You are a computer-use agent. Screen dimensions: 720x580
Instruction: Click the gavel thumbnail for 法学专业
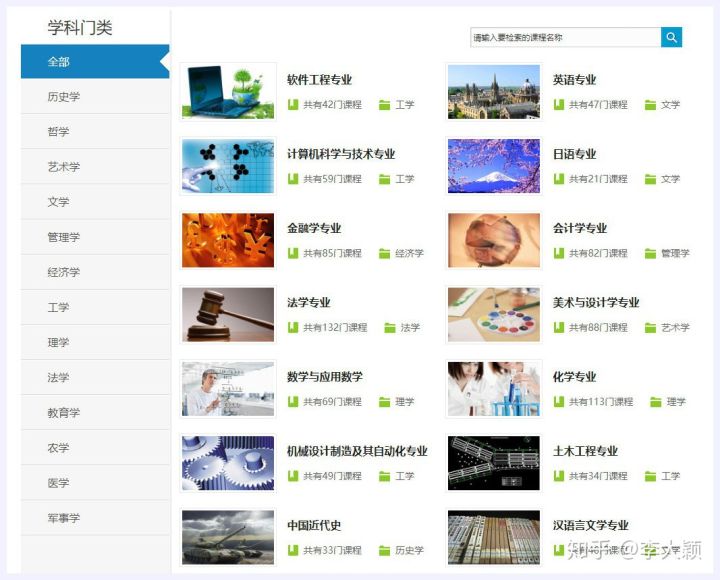point(228,315)
